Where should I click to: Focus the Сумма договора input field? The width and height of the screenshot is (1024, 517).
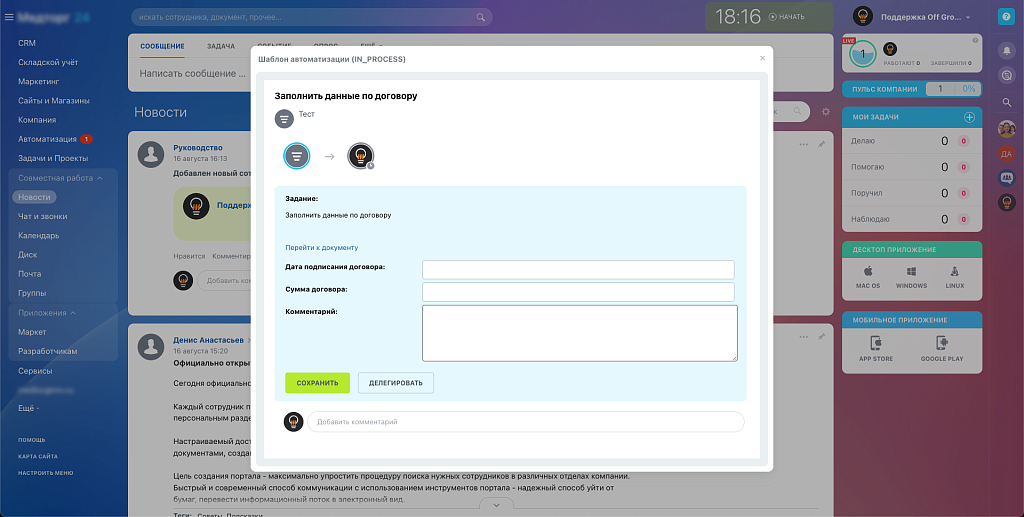coord(578,292)
